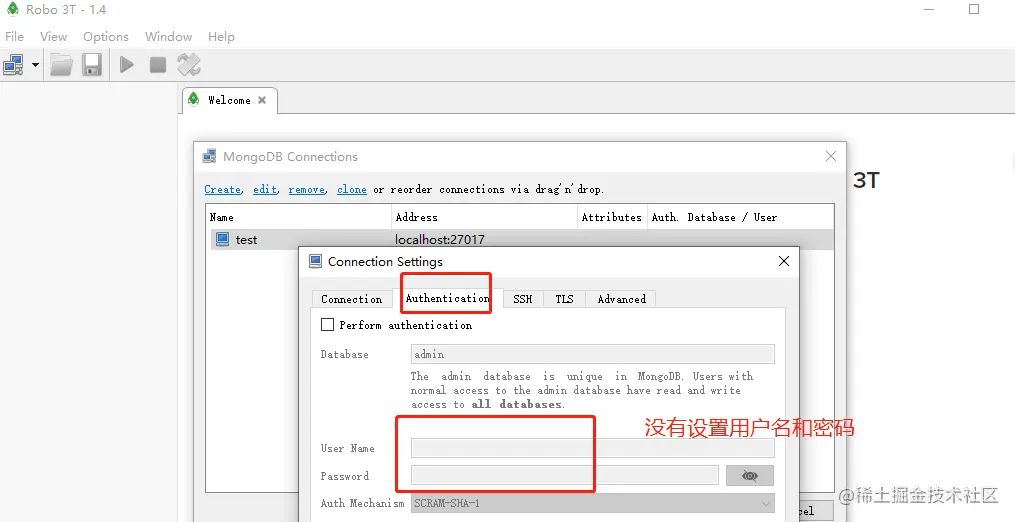Select the test connection row
This screenshot has width=1015, height=522.
tap(520, 240)
